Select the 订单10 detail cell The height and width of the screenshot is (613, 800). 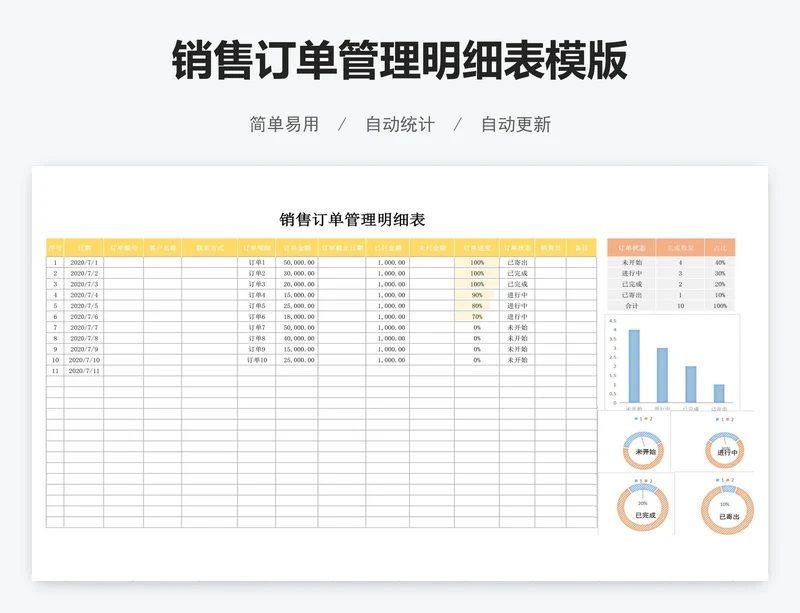[x=257, y=360]
